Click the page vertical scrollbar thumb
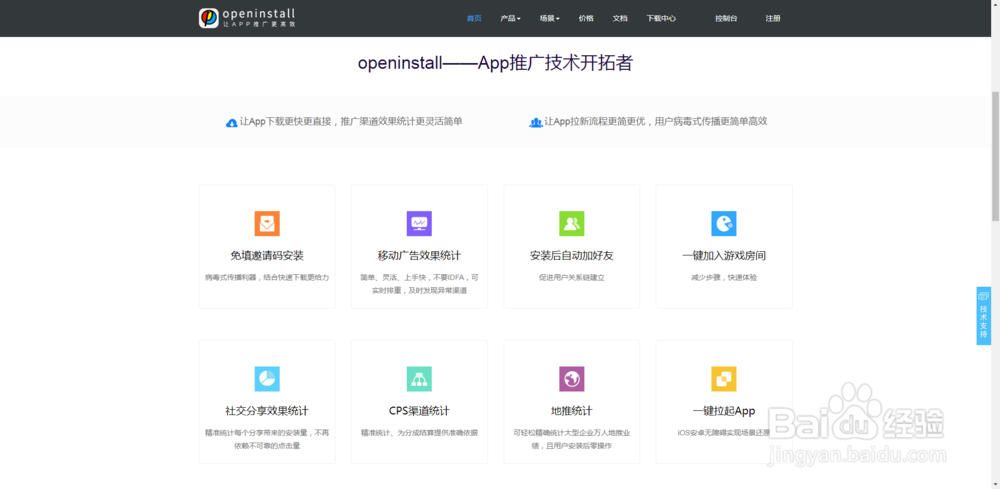 point(995,156)
